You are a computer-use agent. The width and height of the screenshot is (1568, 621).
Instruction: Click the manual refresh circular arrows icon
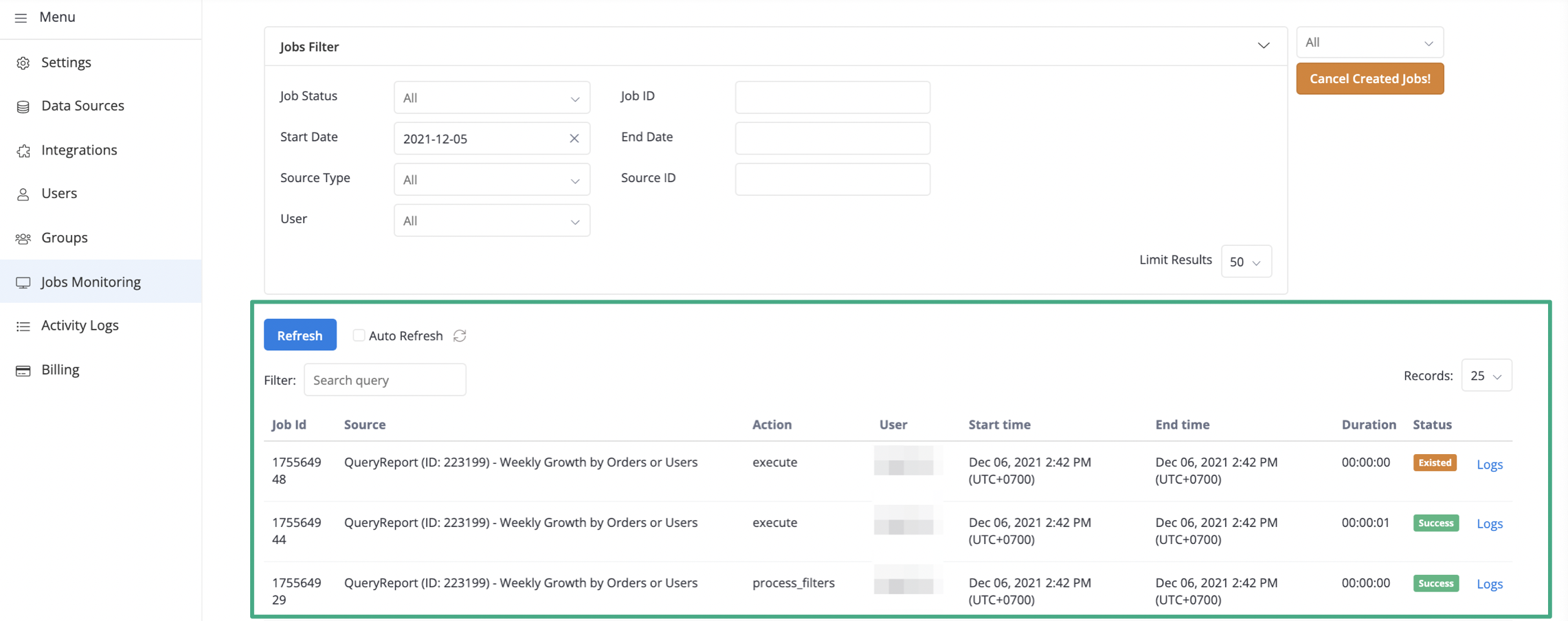point(460,335)
